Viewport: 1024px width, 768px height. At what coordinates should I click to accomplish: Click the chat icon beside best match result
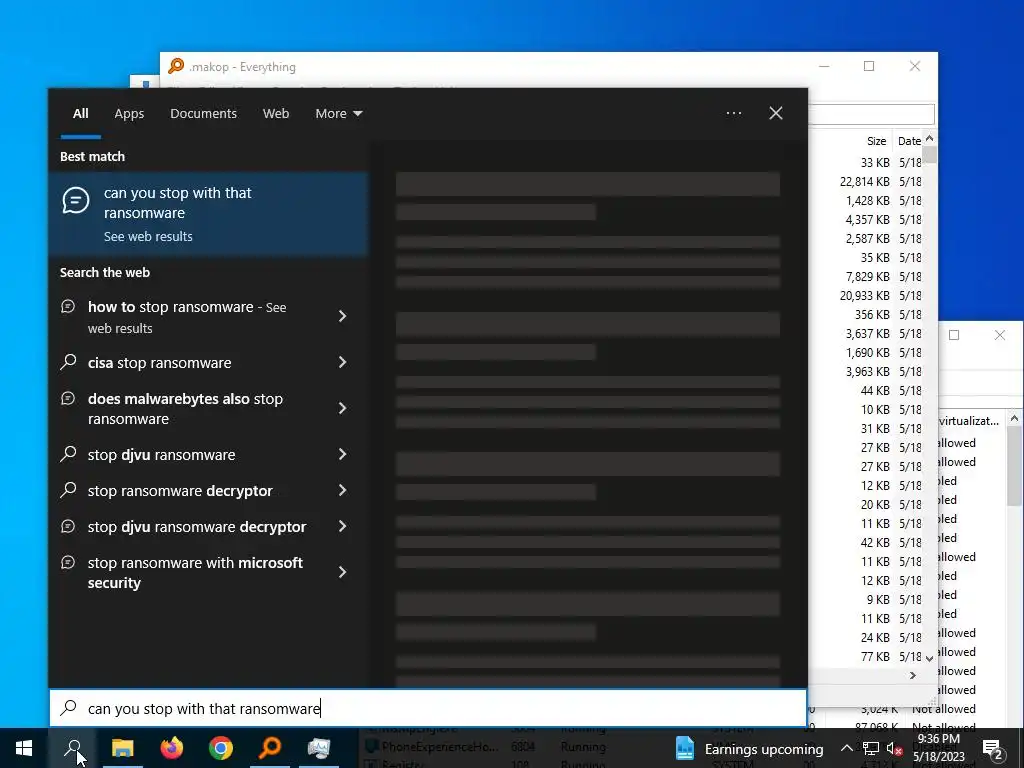click(x=76, y=200)
